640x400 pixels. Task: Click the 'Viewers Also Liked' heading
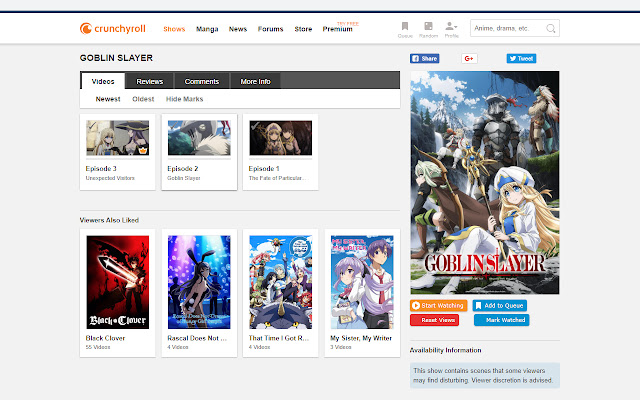[109, 220]
